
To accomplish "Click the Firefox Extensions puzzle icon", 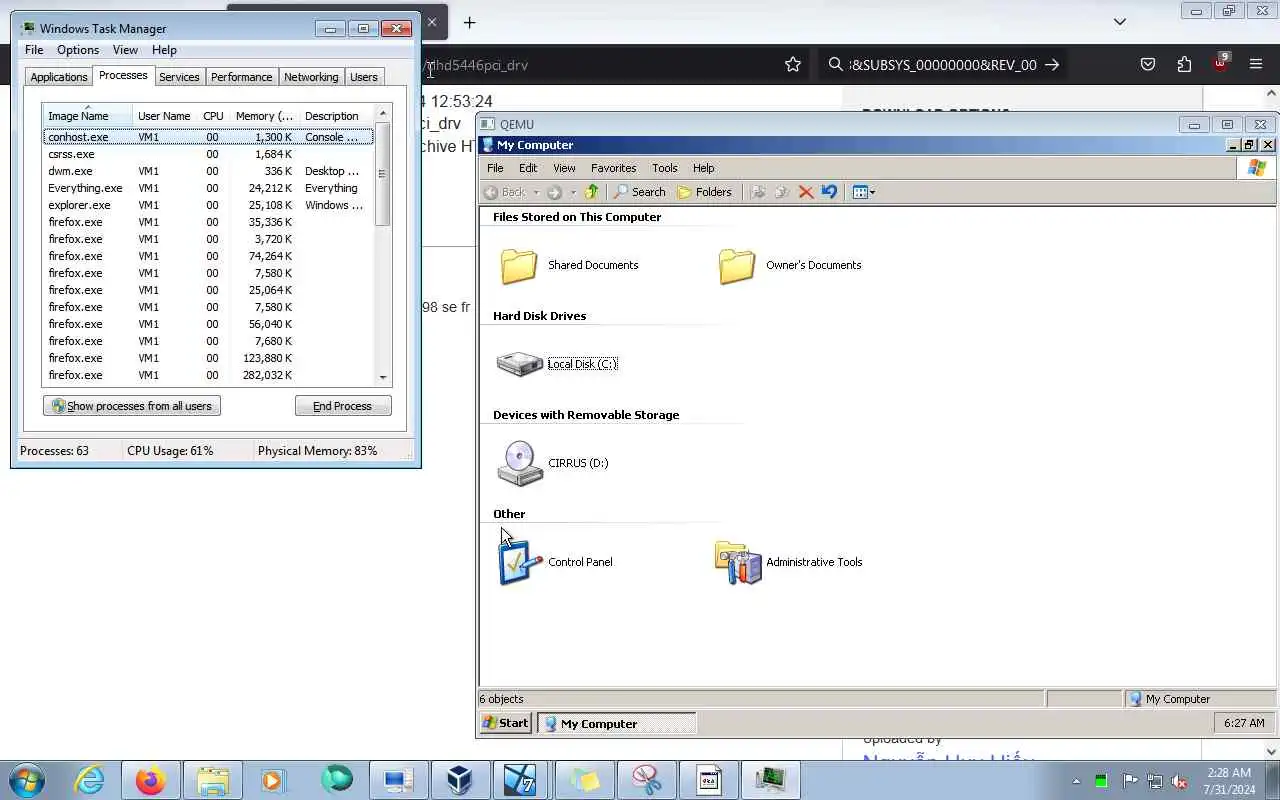I will (1184, 64).
